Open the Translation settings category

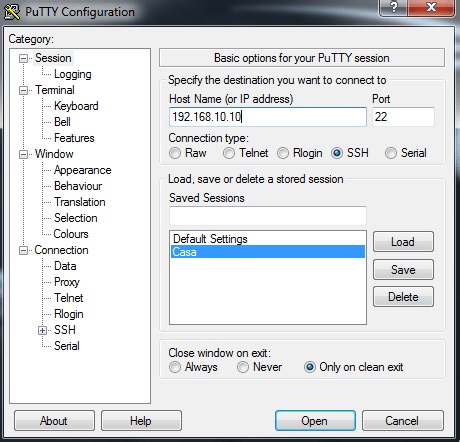pos(80,202)
